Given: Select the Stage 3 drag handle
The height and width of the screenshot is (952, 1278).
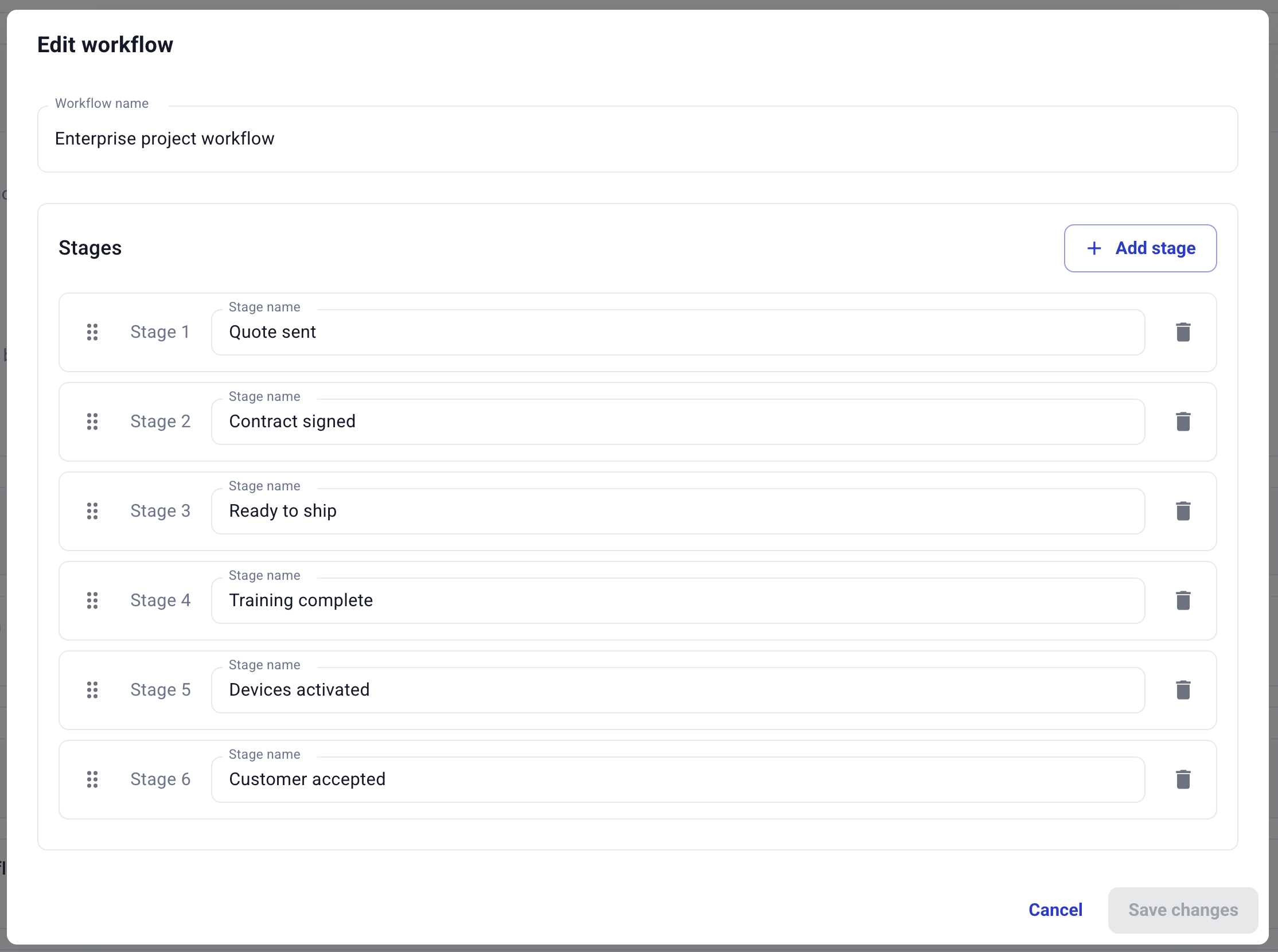Looking at the screenshot, I should [92, 510].
